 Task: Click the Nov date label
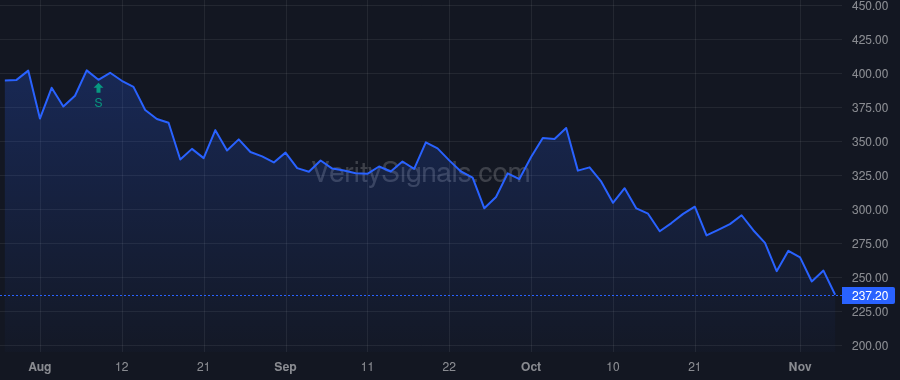tap(800, 366)
